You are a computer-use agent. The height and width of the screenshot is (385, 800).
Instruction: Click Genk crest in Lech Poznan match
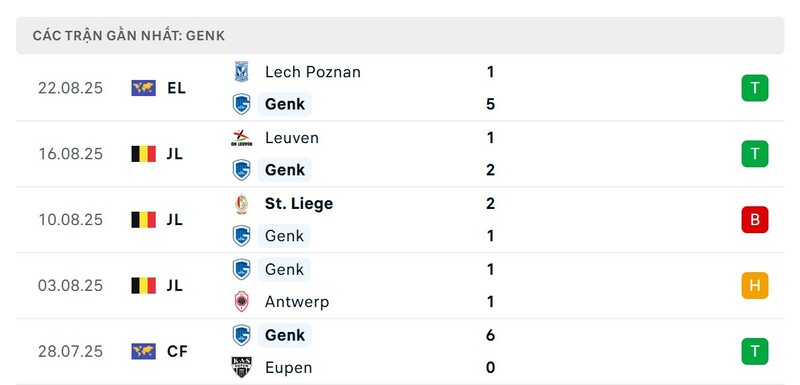[x=241, y=104]
